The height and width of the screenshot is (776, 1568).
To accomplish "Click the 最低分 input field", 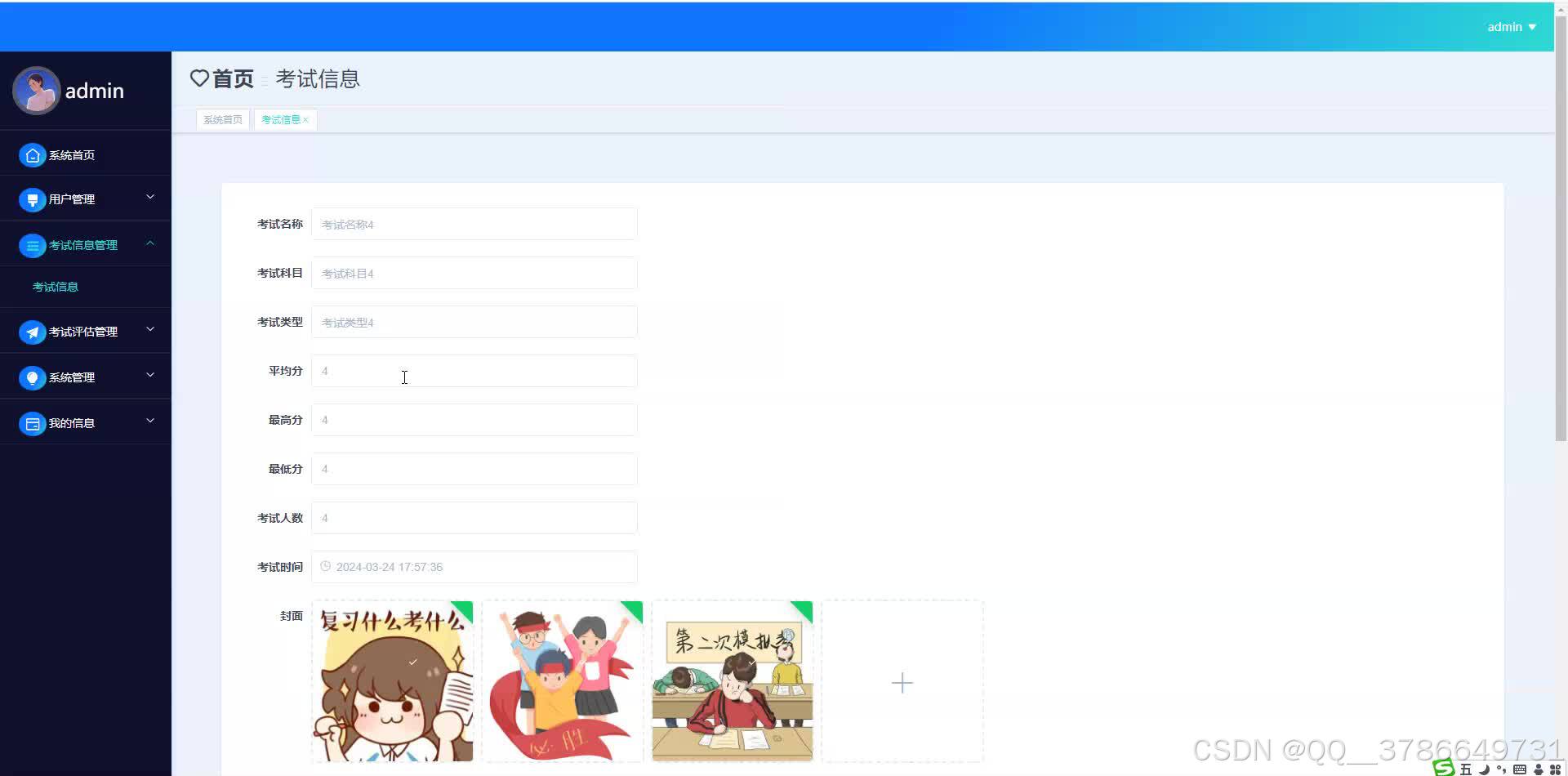I will 474,469.
